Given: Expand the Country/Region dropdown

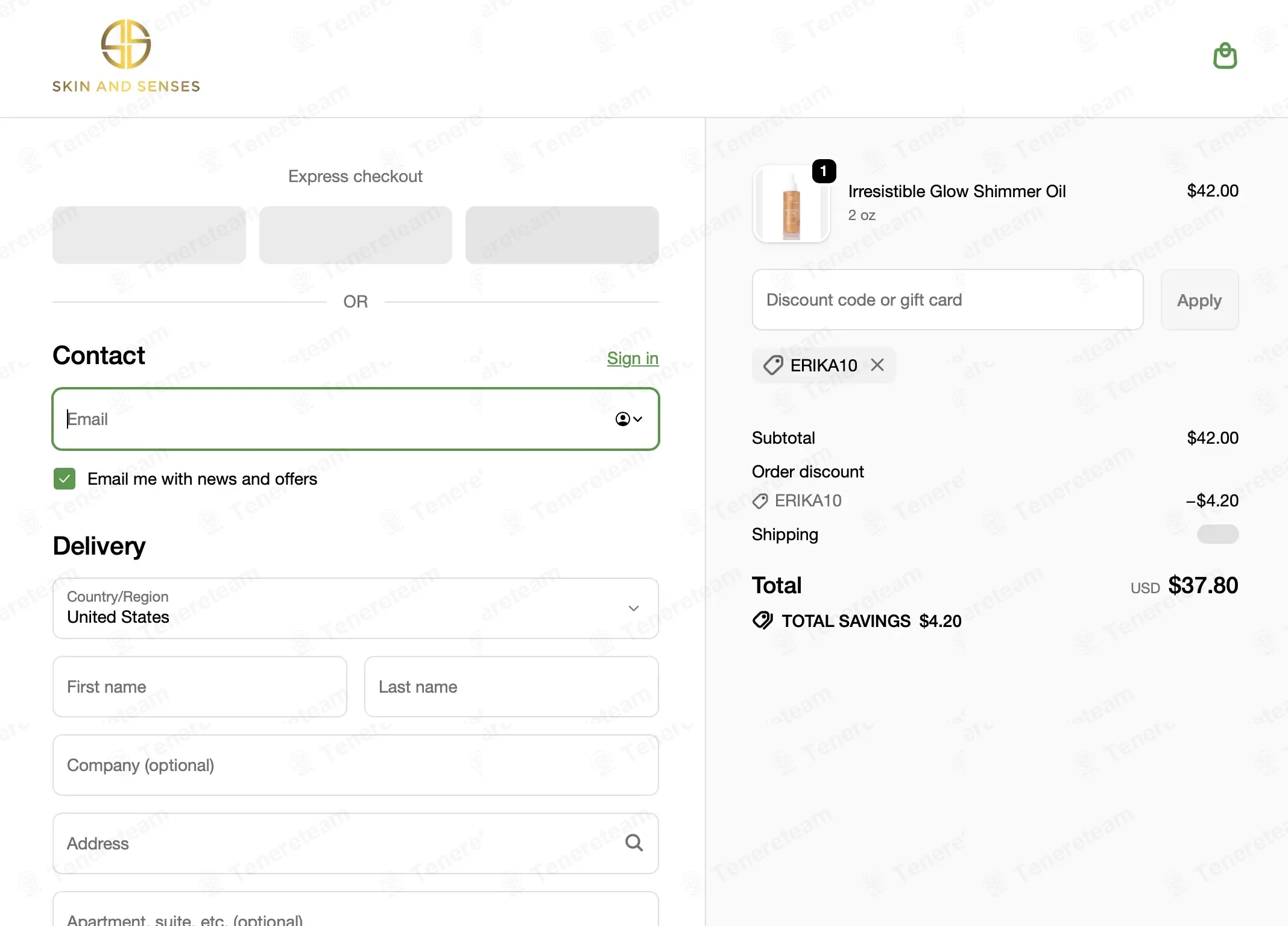Looking at the screenshot, I should click(x=356, y=608).
